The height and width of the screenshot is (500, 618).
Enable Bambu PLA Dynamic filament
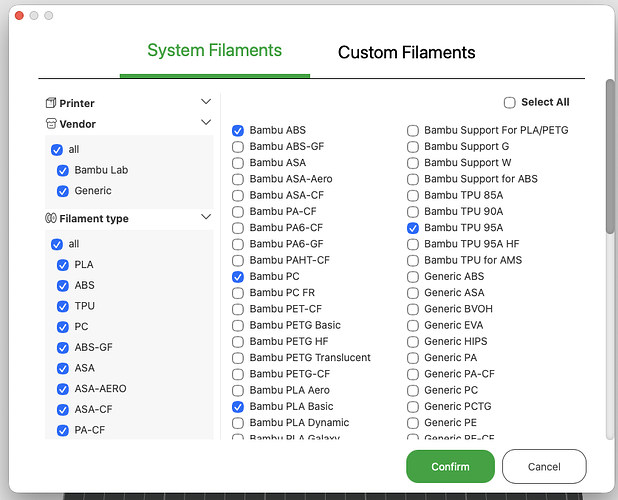238,423
